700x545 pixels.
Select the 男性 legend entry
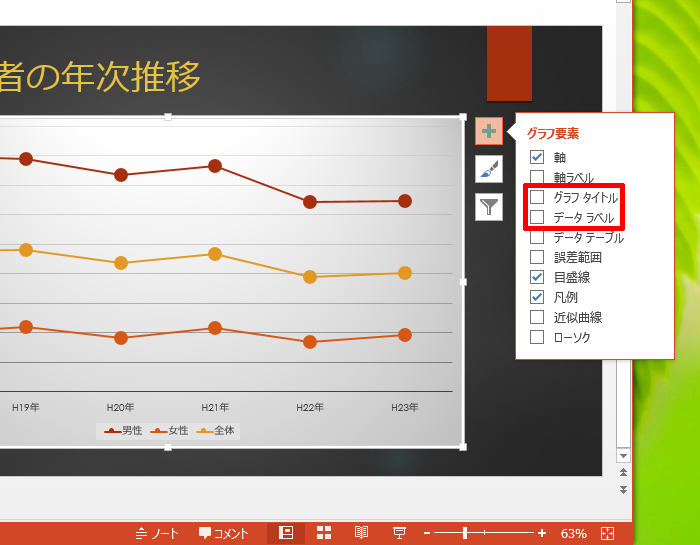coord(123,431)
